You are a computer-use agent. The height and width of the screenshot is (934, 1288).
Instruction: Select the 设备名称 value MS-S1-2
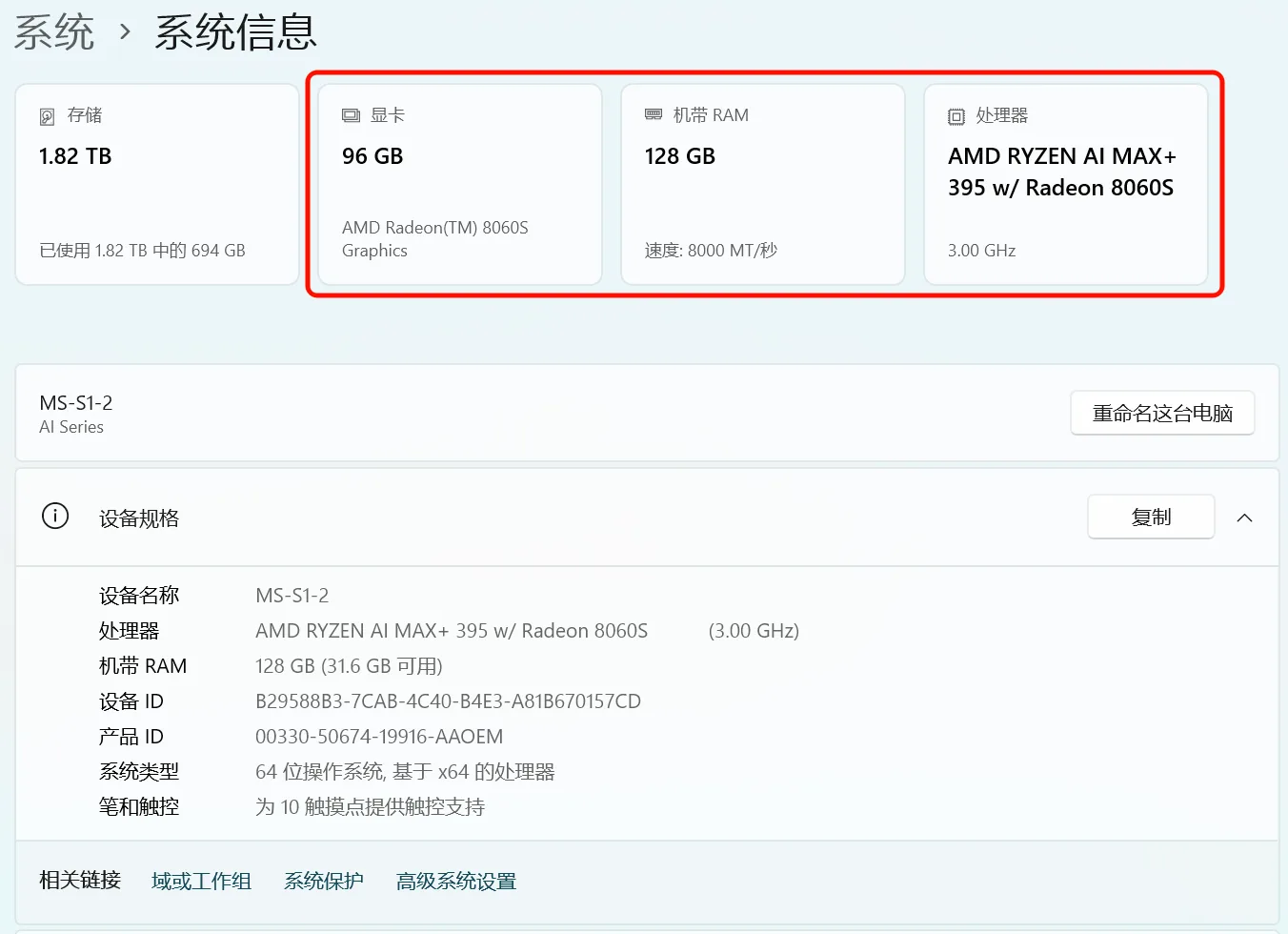(x=292, y=596)
